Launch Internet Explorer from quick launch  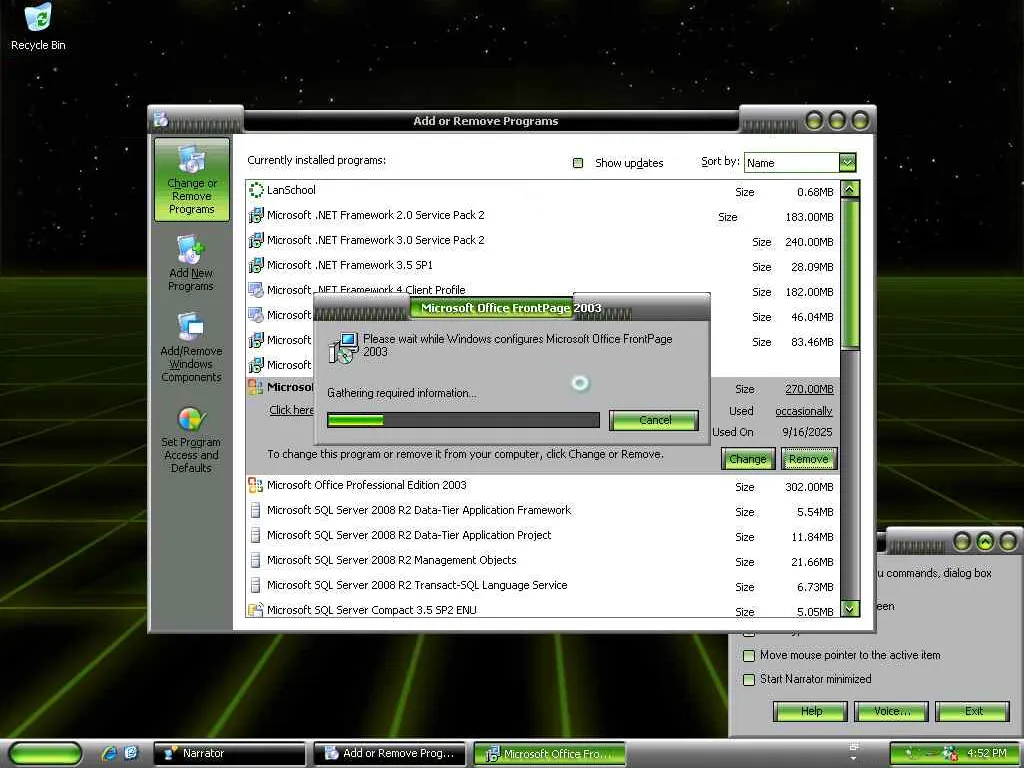109,753
